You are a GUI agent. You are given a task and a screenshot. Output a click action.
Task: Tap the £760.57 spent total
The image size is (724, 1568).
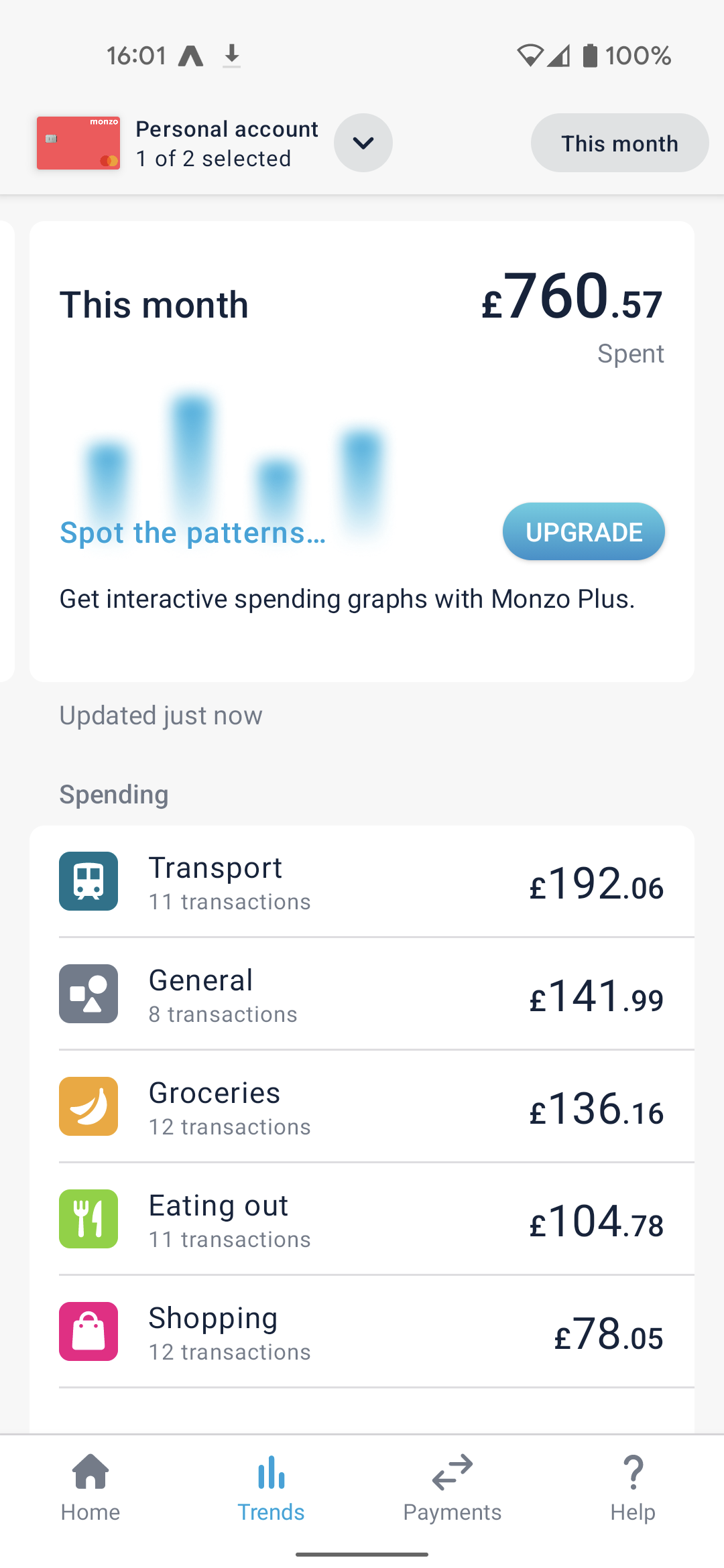572,298
